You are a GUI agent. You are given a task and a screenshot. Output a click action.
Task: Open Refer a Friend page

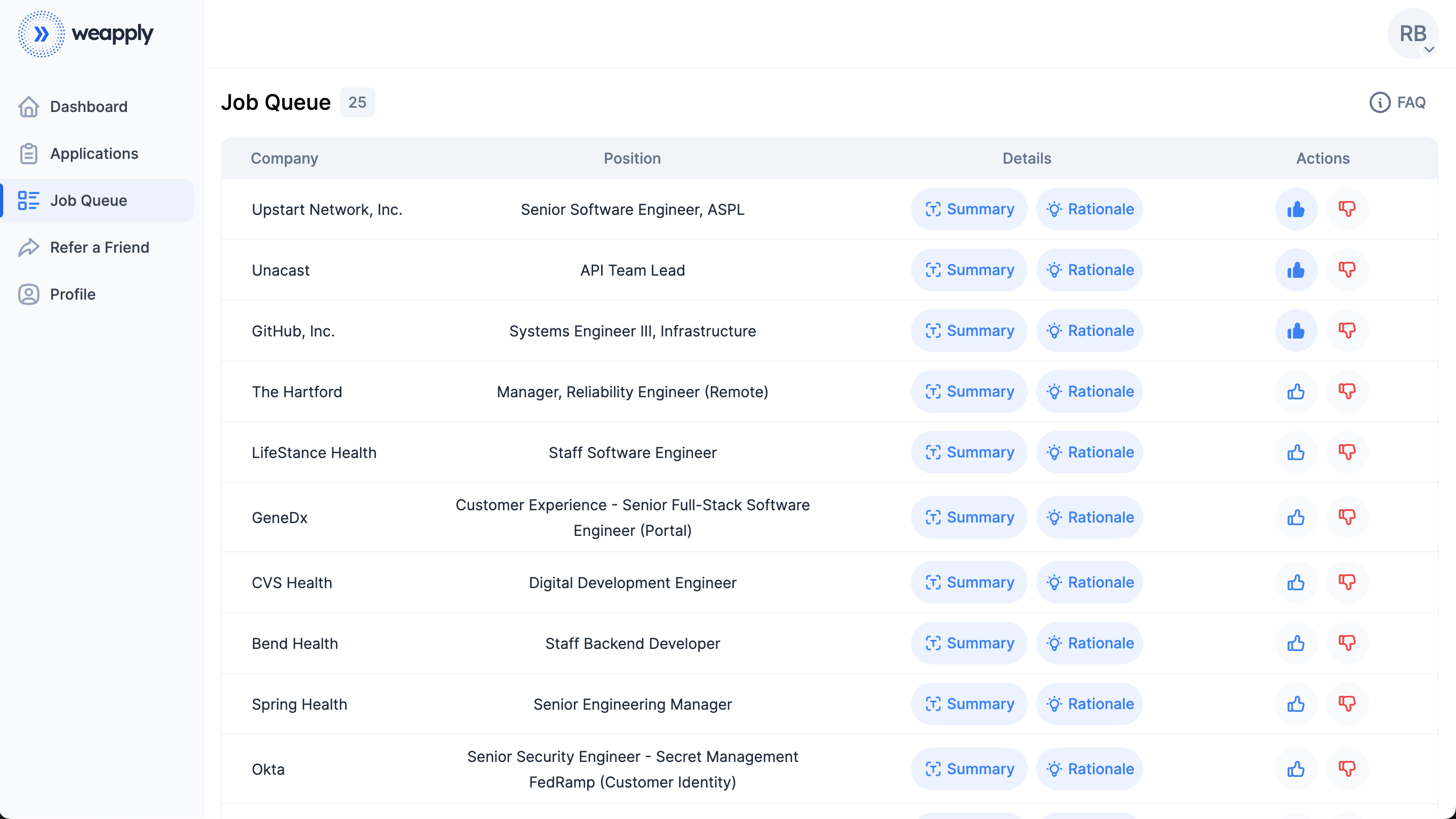100,247
